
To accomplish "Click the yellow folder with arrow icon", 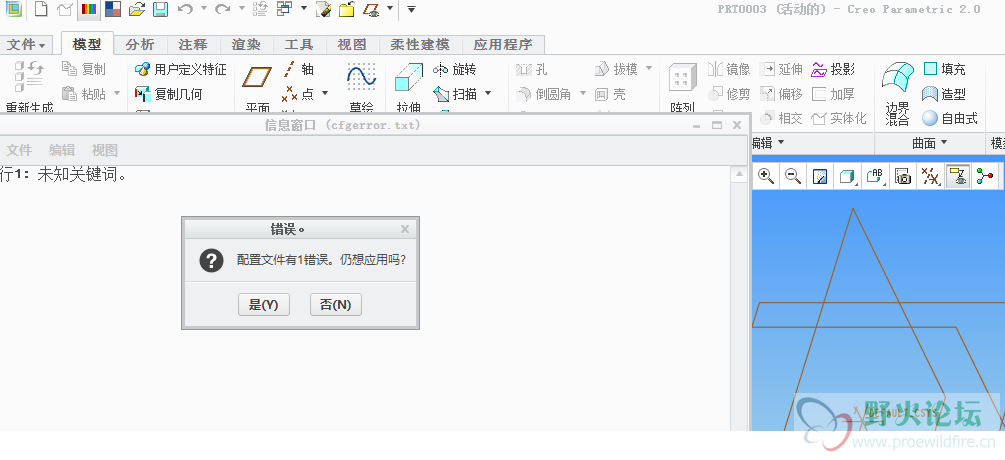I will pos(347,9).
